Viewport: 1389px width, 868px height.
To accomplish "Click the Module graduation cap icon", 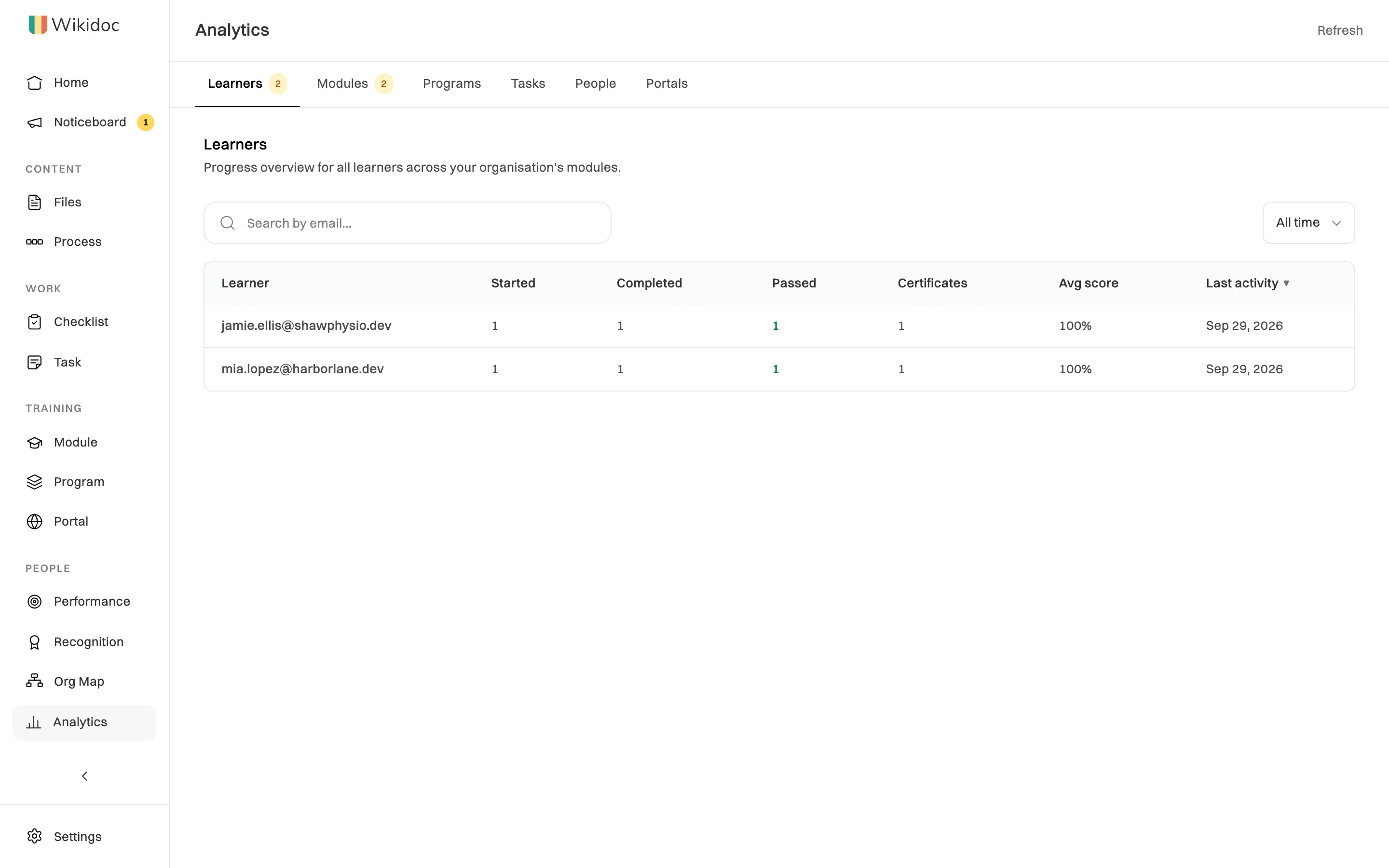I will tap(34, 443).
